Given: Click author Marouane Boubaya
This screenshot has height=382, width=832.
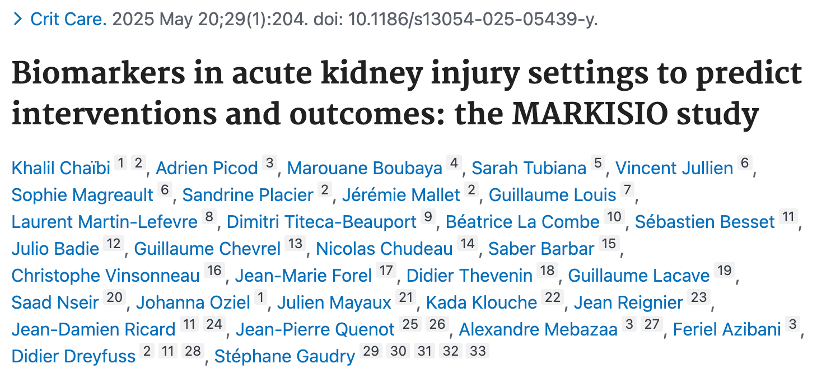Looking at the screenshot, I should pos(365,168).
